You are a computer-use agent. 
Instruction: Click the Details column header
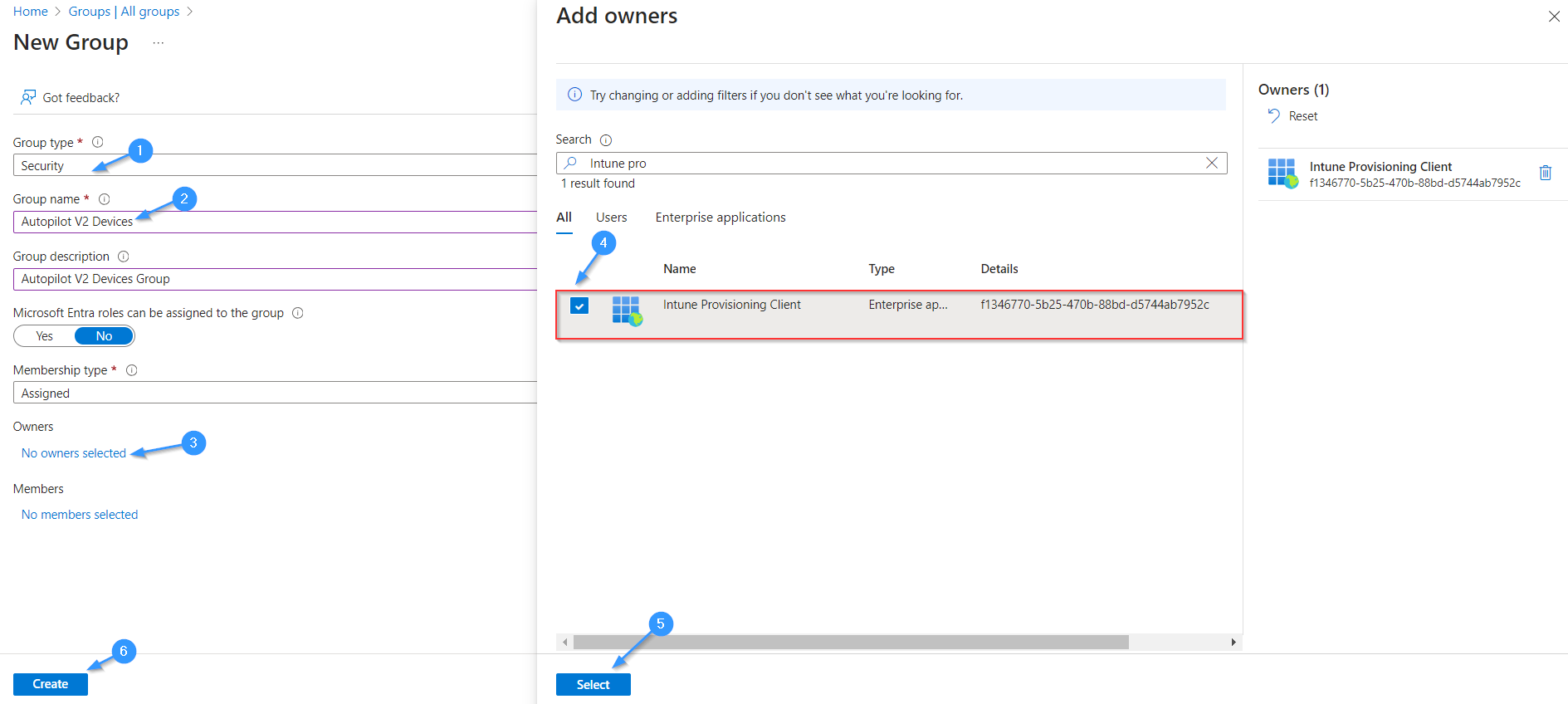pyautogui.click(x=999, y=269)
